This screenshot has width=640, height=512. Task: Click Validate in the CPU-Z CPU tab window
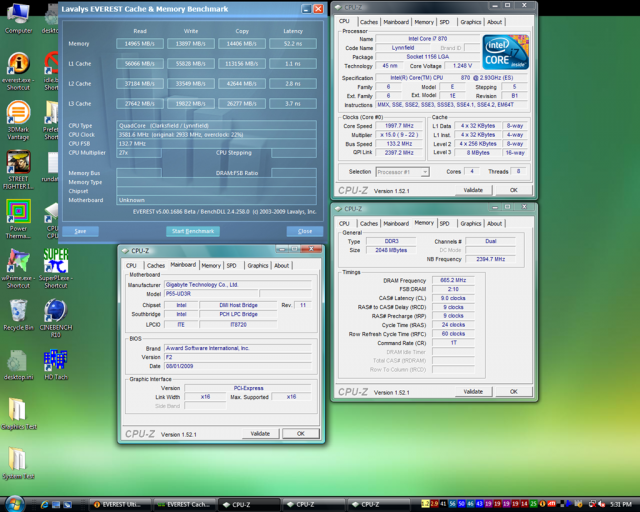(x=473, y=190)
